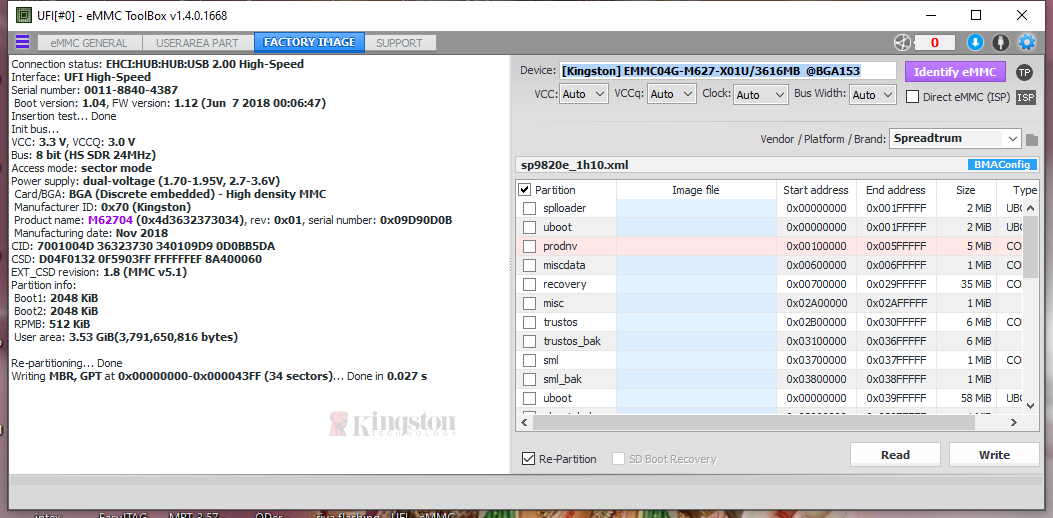
Task: Click the Image file column header
Action: click(696, 190)
